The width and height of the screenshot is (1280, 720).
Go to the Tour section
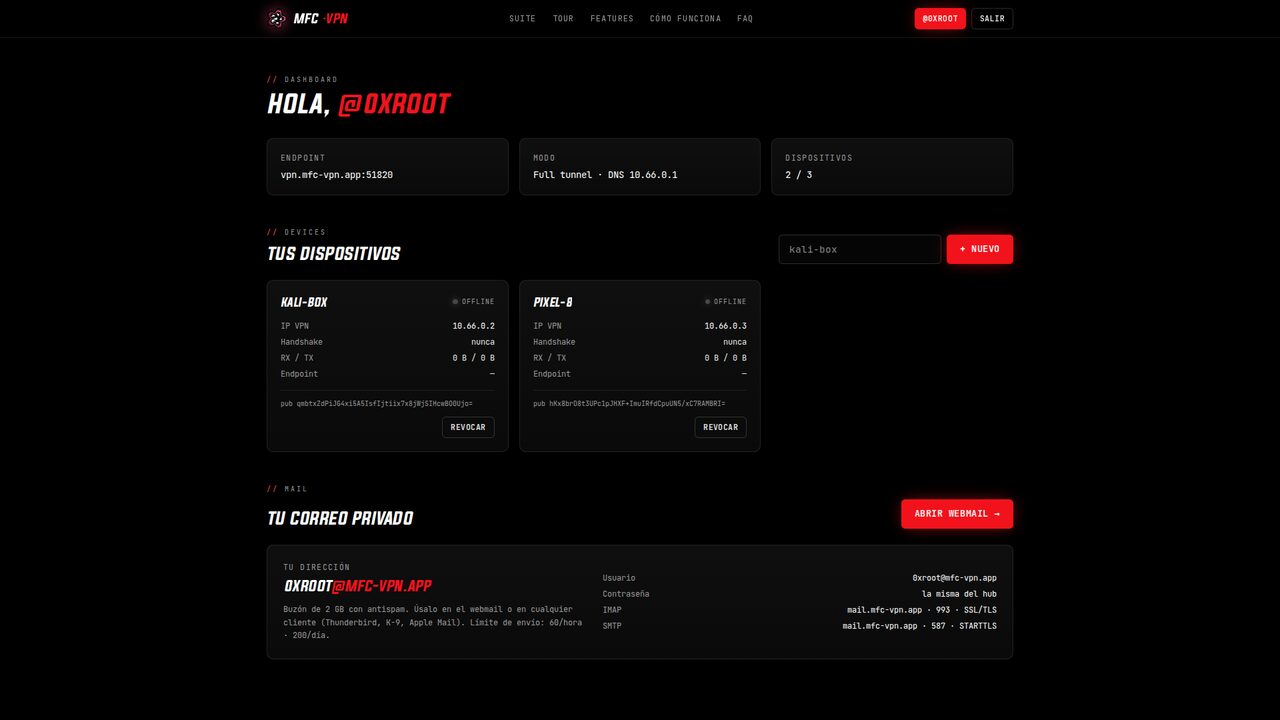563,19
